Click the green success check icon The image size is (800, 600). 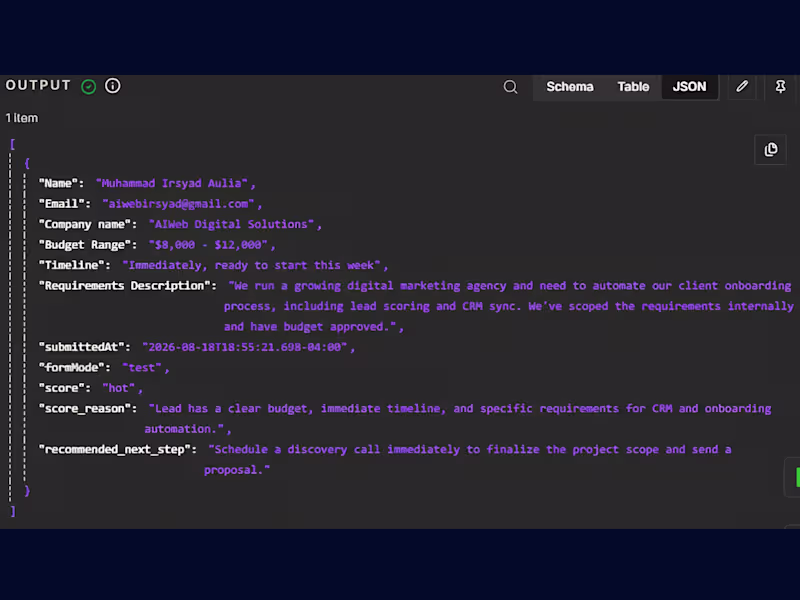(x=89, y=86)
